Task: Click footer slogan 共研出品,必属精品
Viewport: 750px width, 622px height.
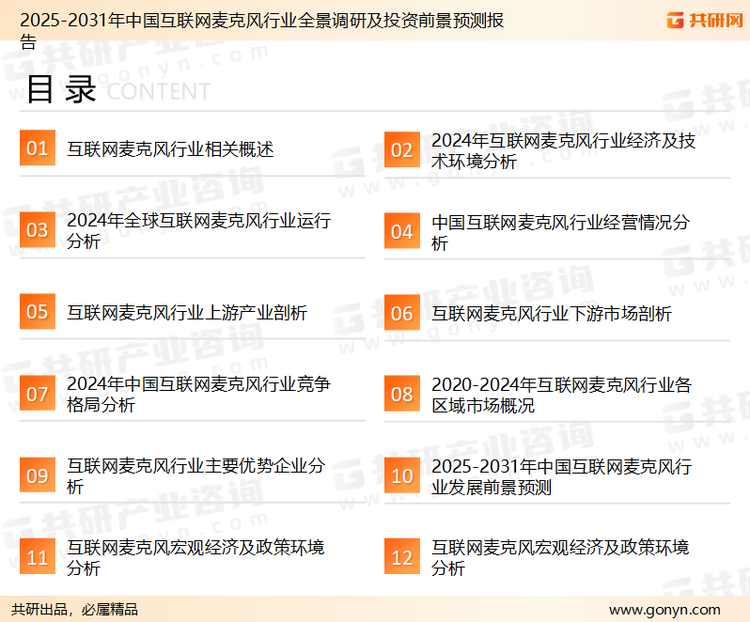Action: tap(75, 609)
